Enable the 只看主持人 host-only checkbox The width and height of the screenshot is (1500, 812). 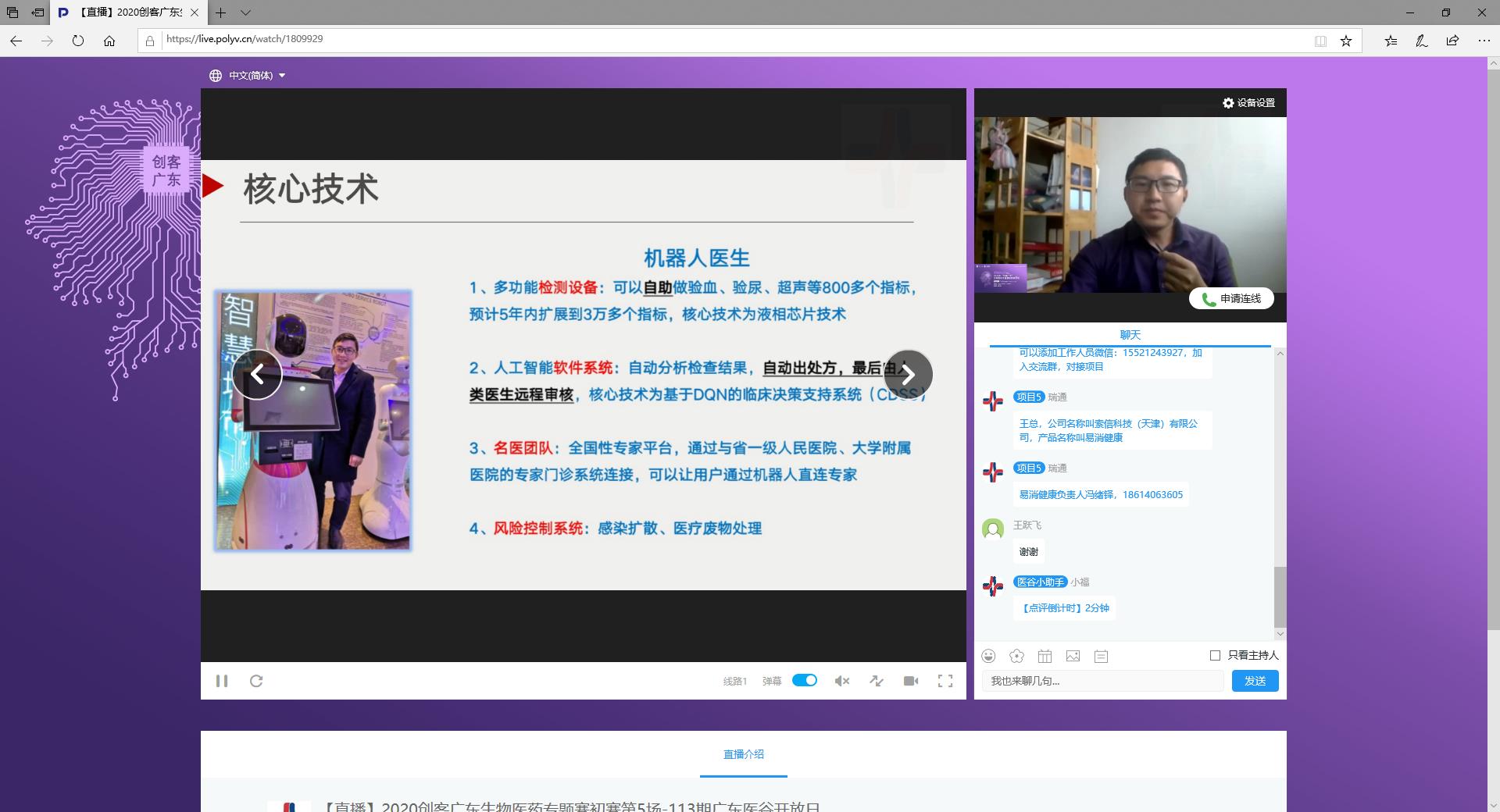(x=1214, y=656)
